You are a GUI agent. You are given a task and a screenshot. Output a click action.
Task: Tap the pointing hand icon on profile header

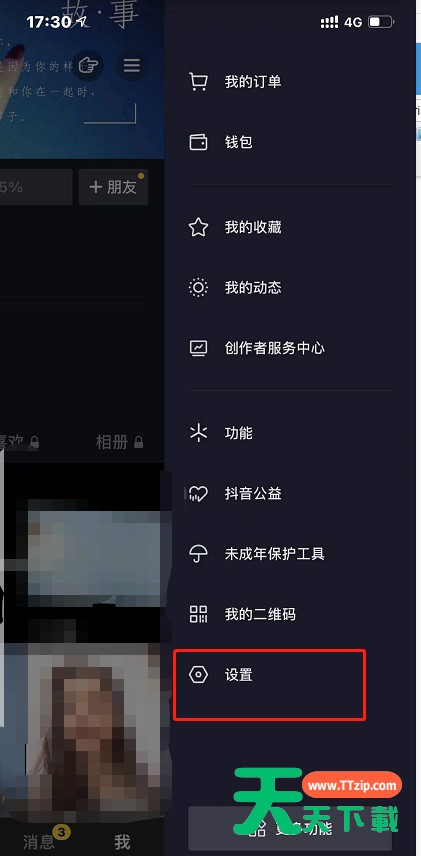[x=88, y=66]
